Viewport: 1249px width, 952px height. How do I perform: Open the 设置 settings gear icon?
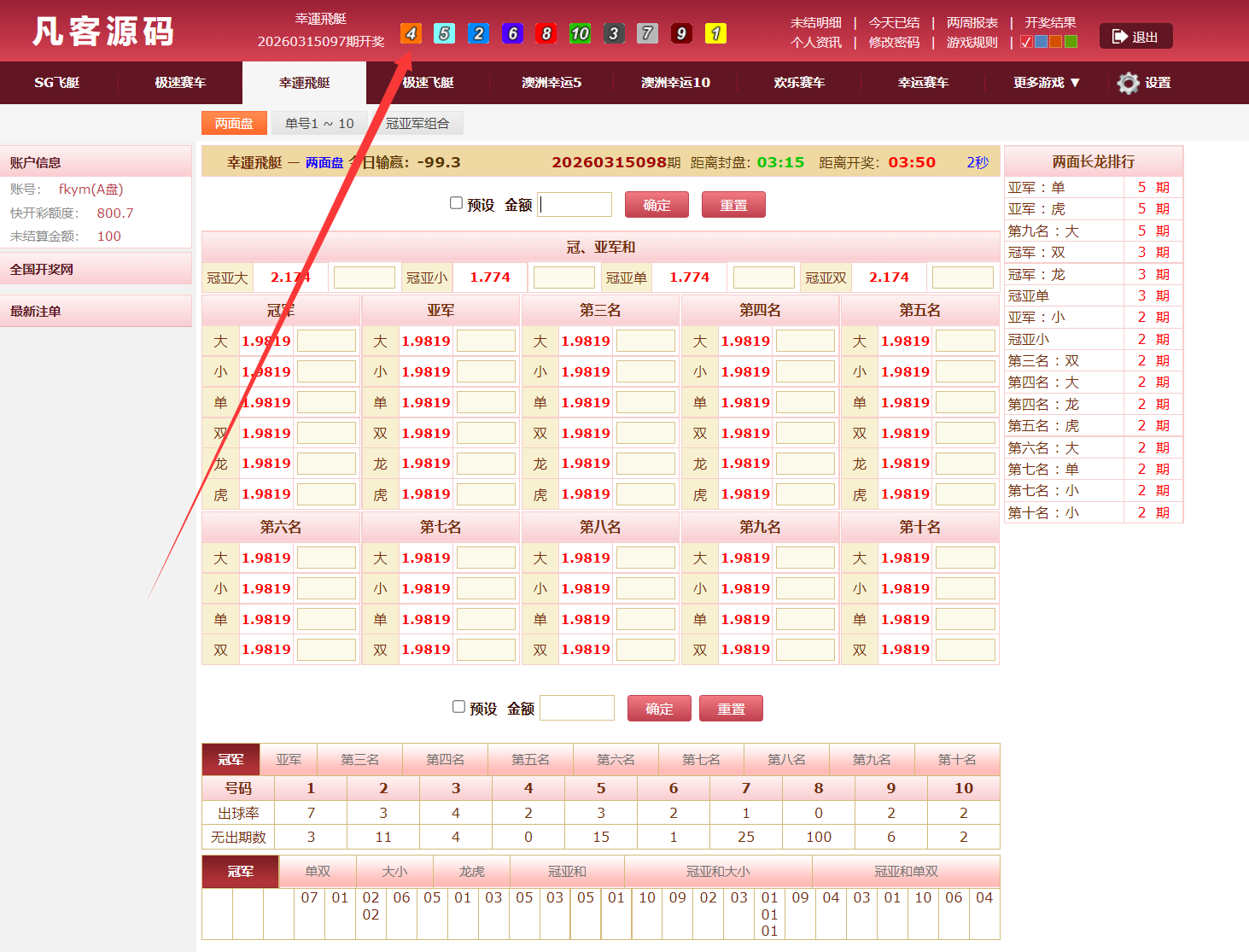coord(1129,83)
